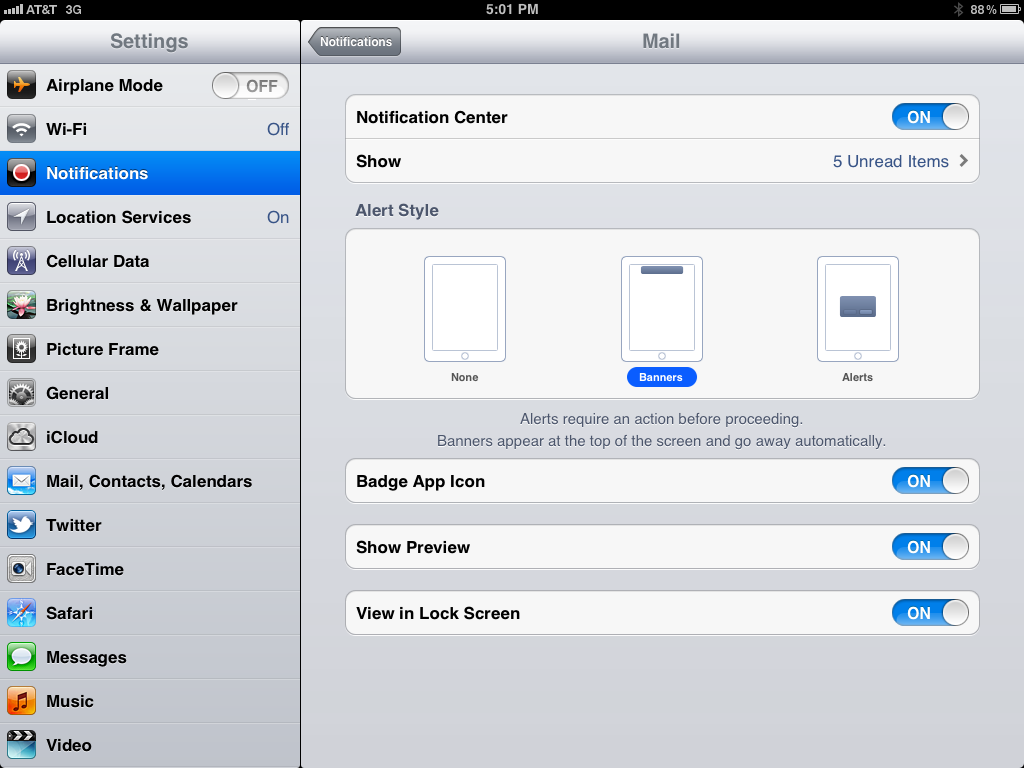This screenshot has width=1024, height=768.
Task: Tap the Safari compass icon
Action: (22, 613)
